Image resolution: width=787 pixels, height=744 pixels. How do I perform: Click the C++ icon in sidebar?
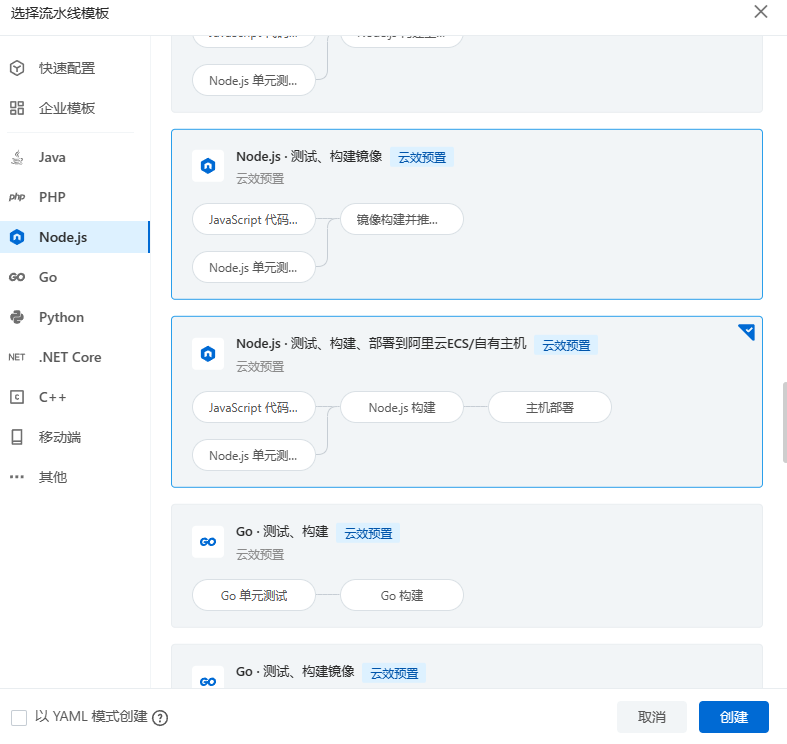tap(17, 397)
